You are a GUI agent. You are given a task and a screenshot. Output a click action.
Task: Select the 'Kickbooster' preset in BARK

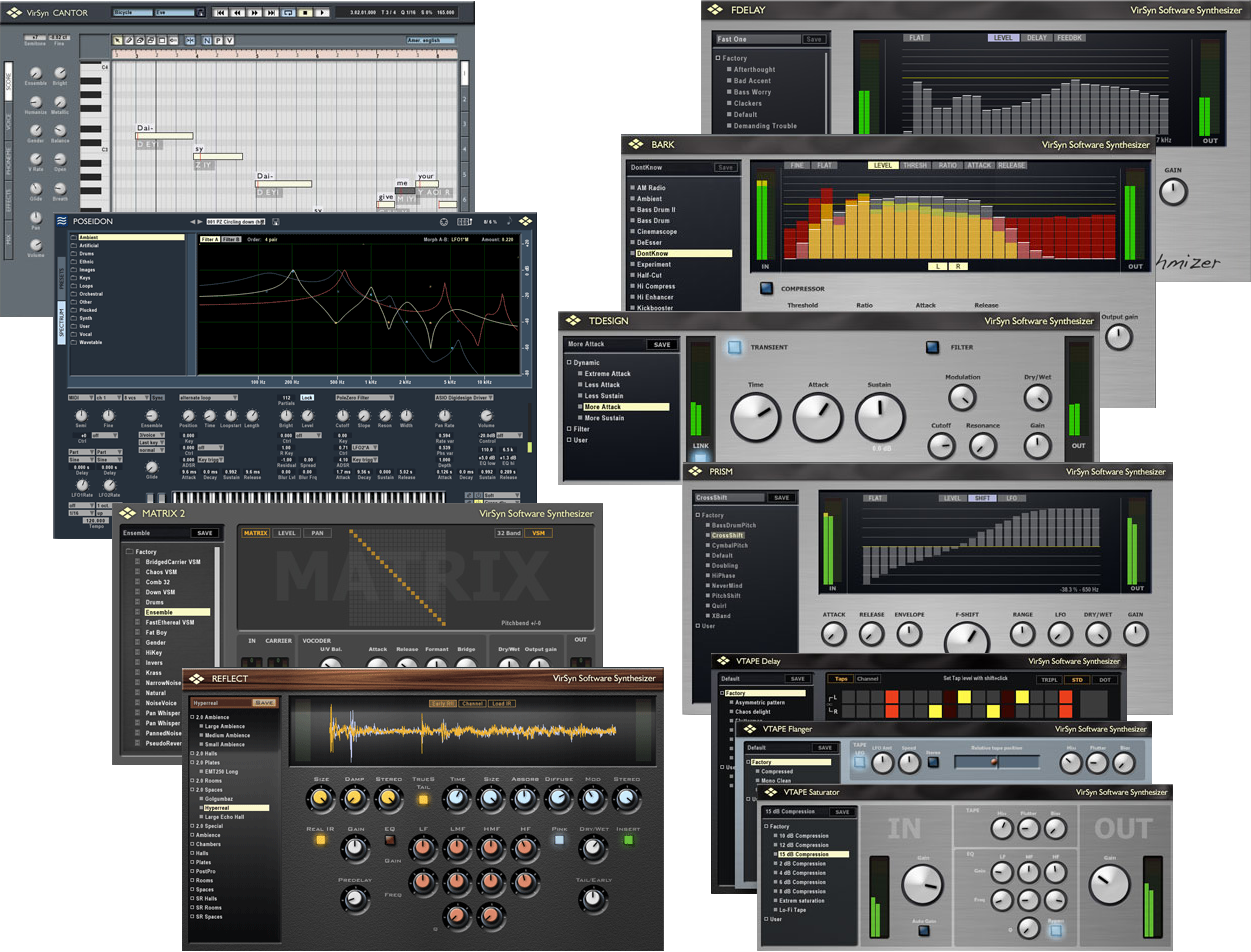click(x=654, y=306)
